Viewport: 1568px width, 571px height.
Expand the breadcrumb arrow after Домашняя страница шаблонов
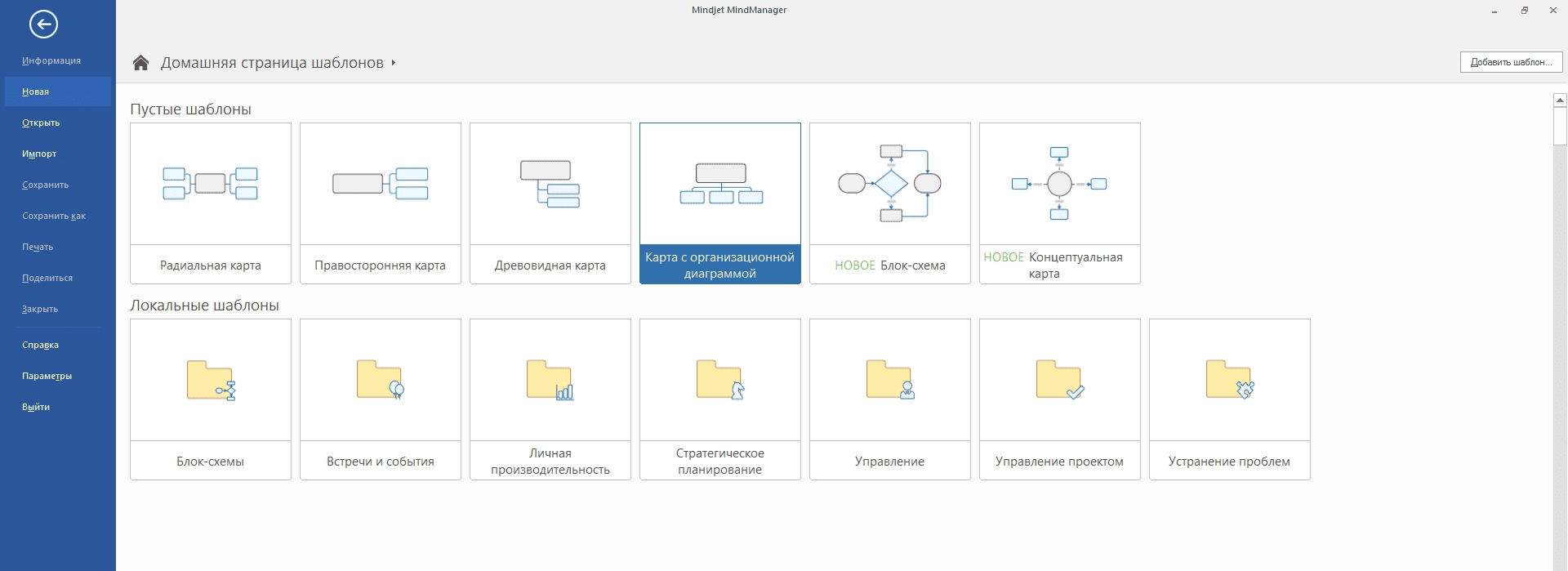393,62
